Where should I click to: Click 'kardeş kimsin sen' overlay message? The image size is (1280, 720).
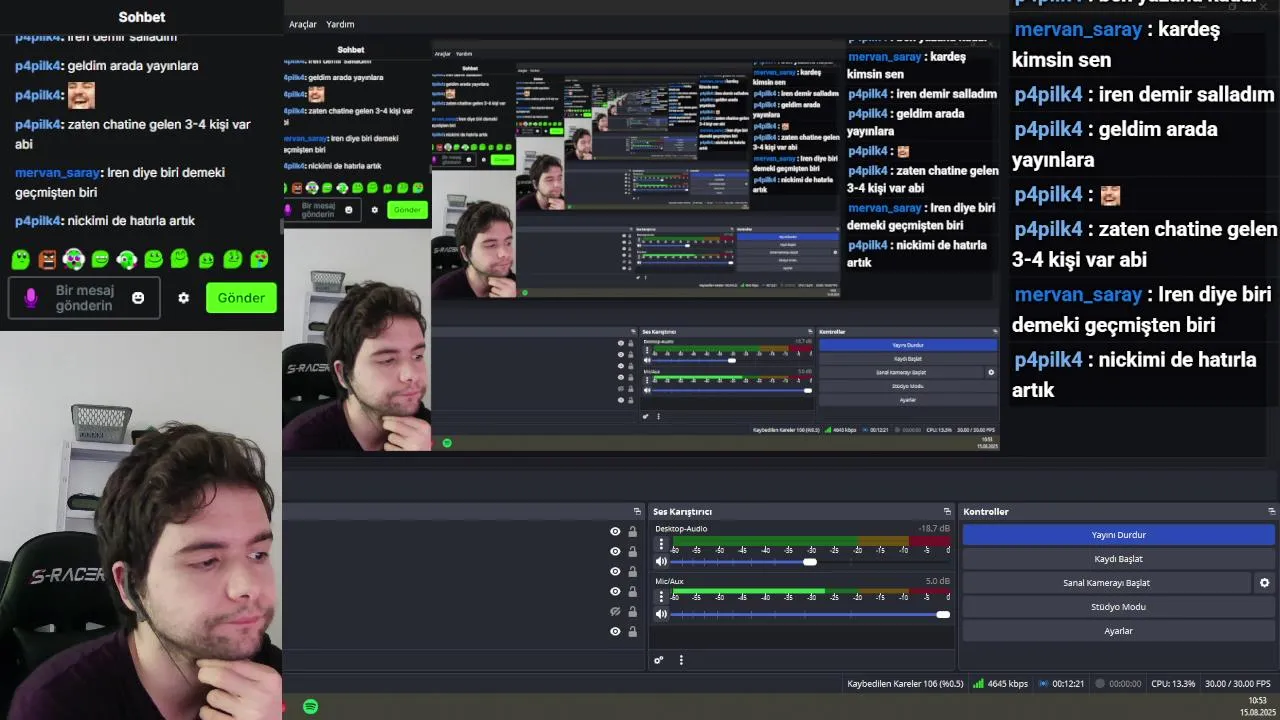[1116, 45]
